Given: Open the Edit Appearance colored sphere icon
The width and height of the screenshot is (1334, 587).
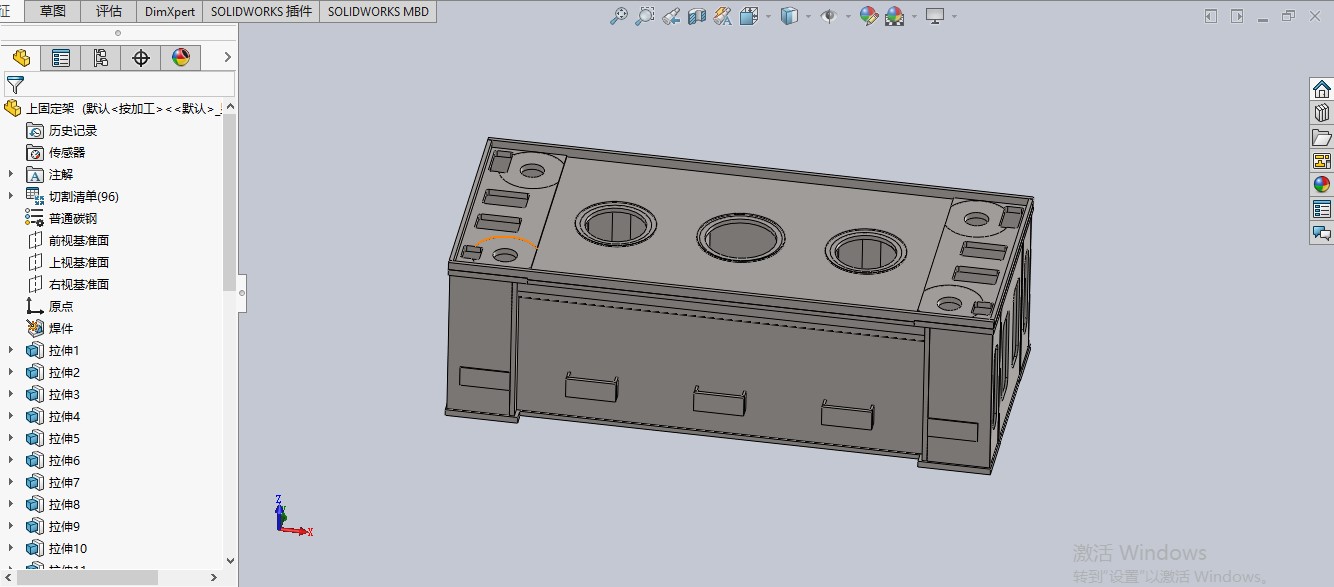Looking at the screenshot, I should 868,15.
